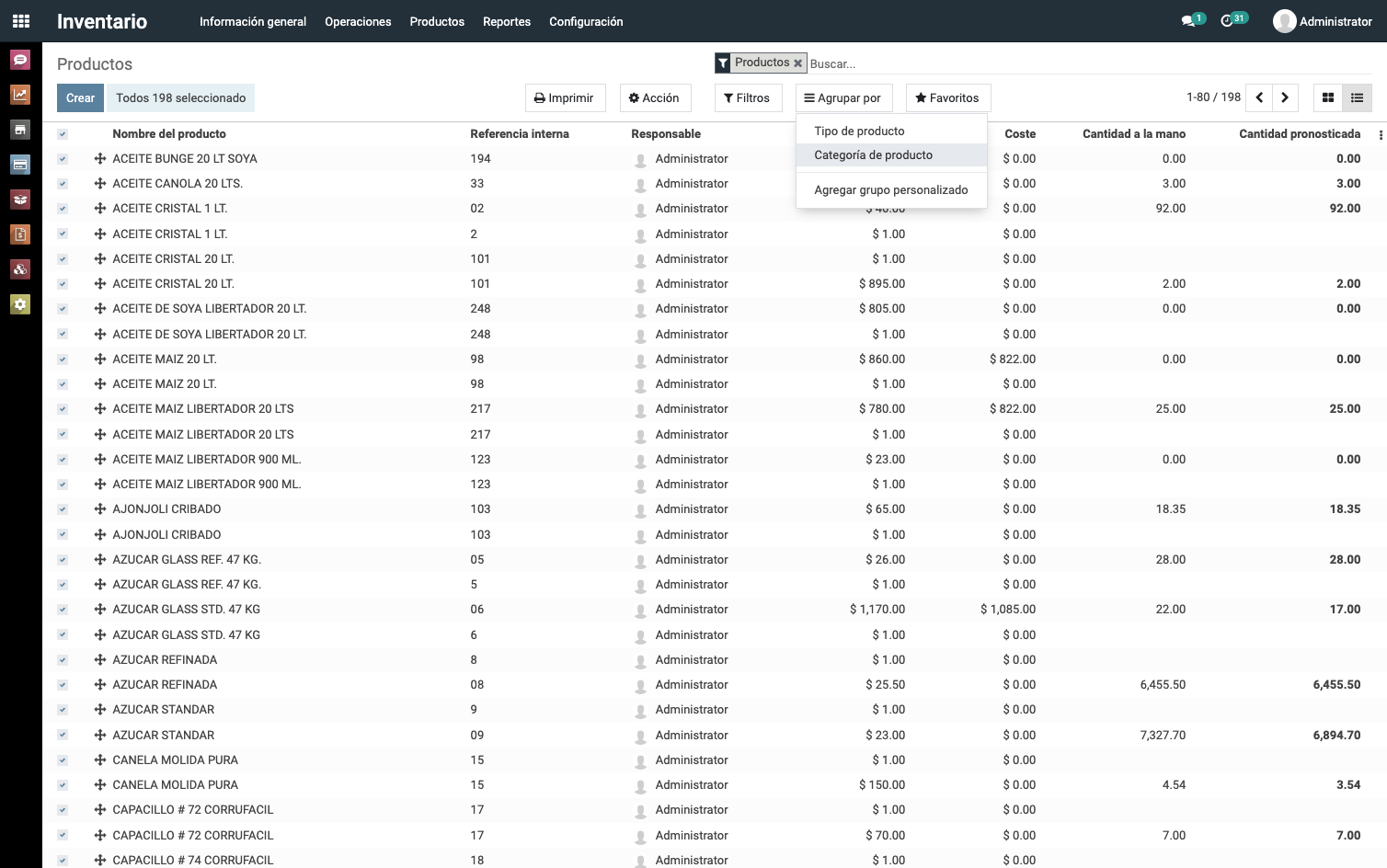Click Todos 198 seleccionado button
The height and width of the screenshot is (868, 1387).
(x=181, y=97)
